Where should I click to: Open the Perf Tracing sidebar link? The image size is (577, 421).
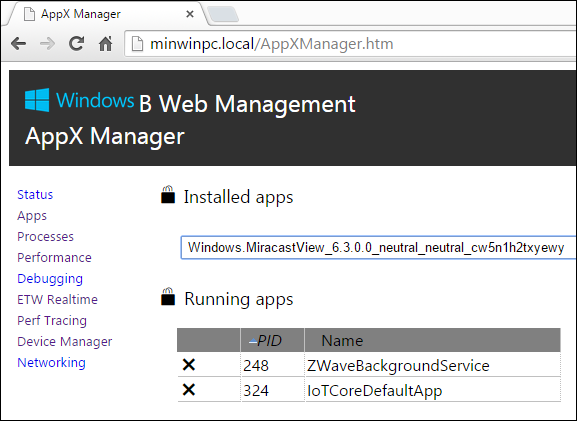point(52,321)
